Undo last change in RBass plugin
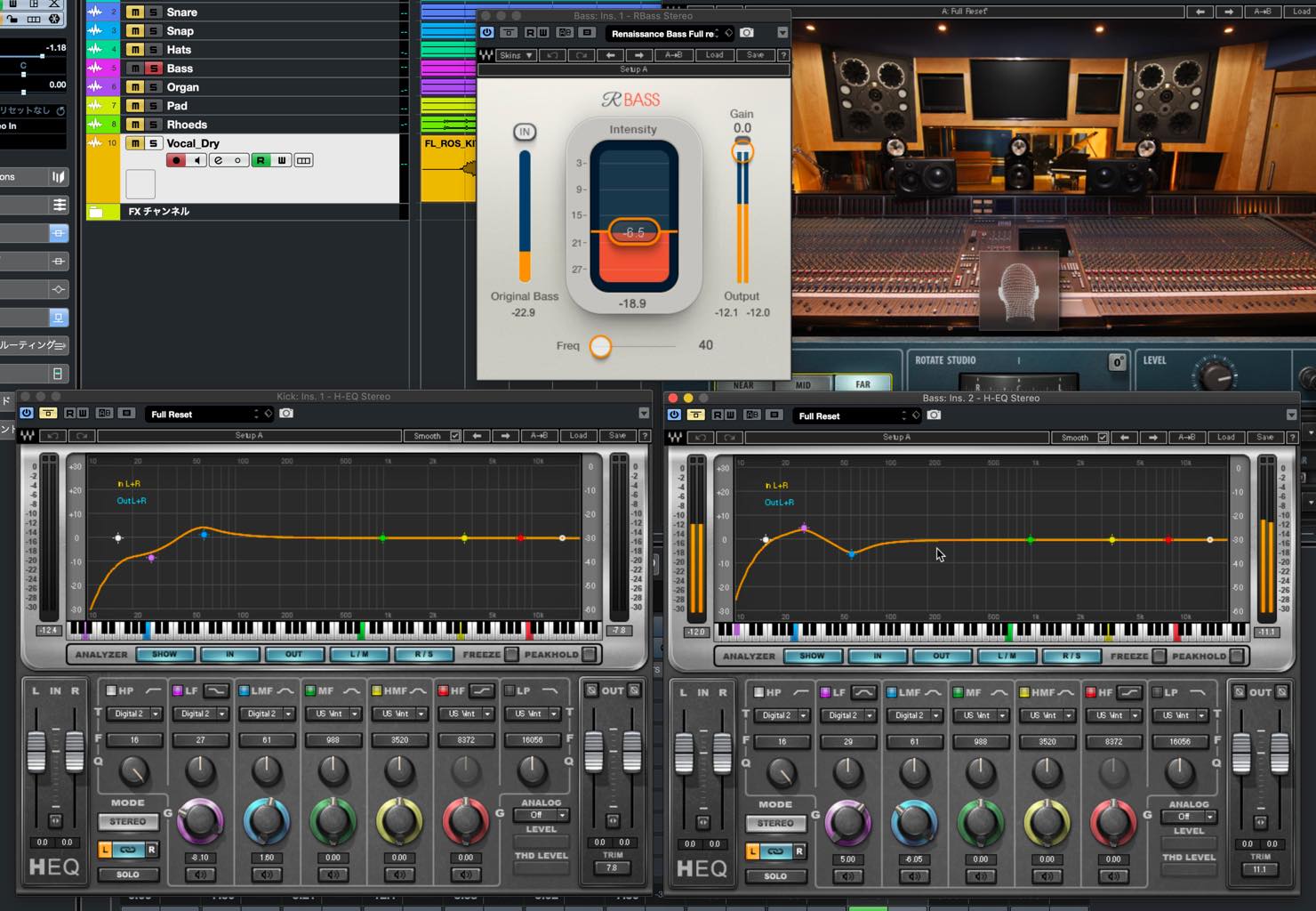Screen dimensions: 1316x911 point(552,55)
